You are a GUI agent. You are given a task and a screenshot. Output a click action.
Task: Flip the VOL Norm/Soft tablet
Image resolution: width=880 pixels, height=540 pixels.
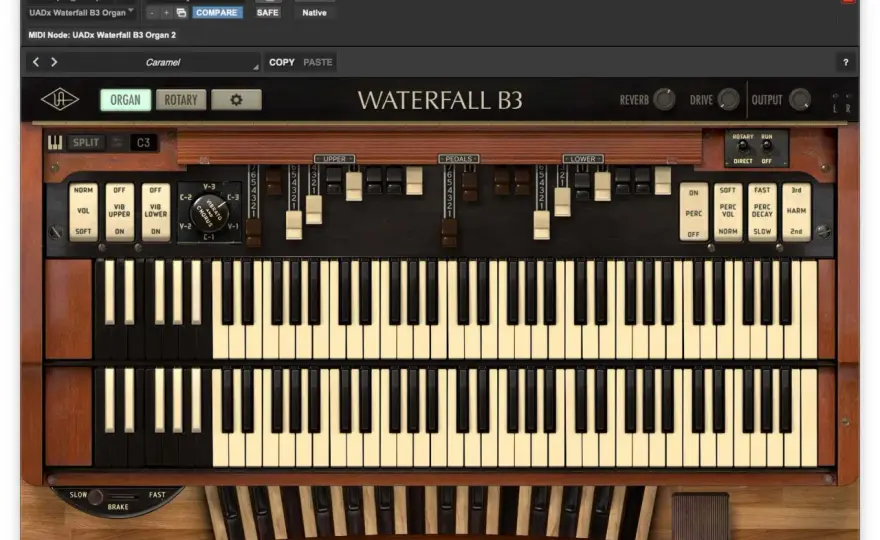pyautogui.click(x=83, y=212)
